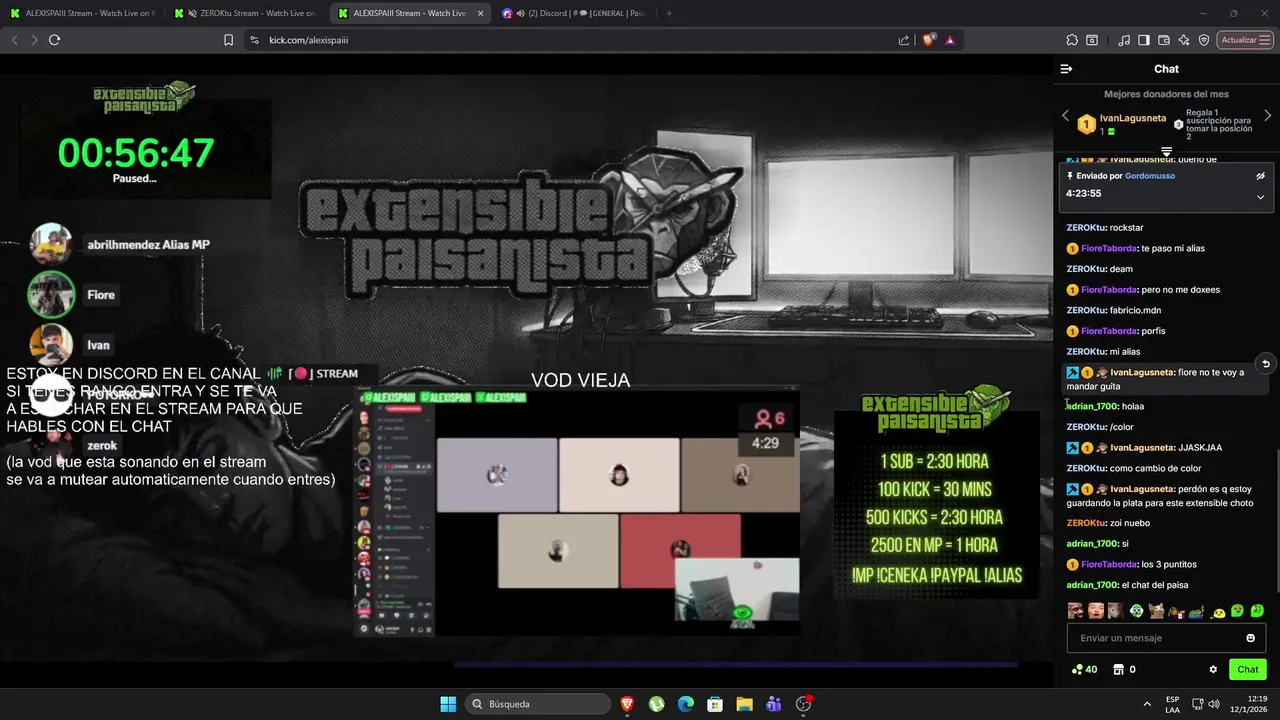Insert the first face emote in quick row
Viewport: 1280px width, 720px height.
(x=1075, y=610)
